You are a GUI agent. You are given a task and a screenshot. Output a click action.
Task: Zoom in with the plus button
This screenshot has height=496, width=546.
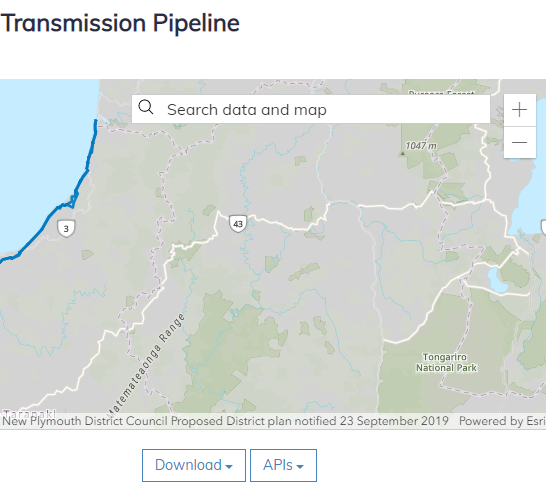[519, 110]
